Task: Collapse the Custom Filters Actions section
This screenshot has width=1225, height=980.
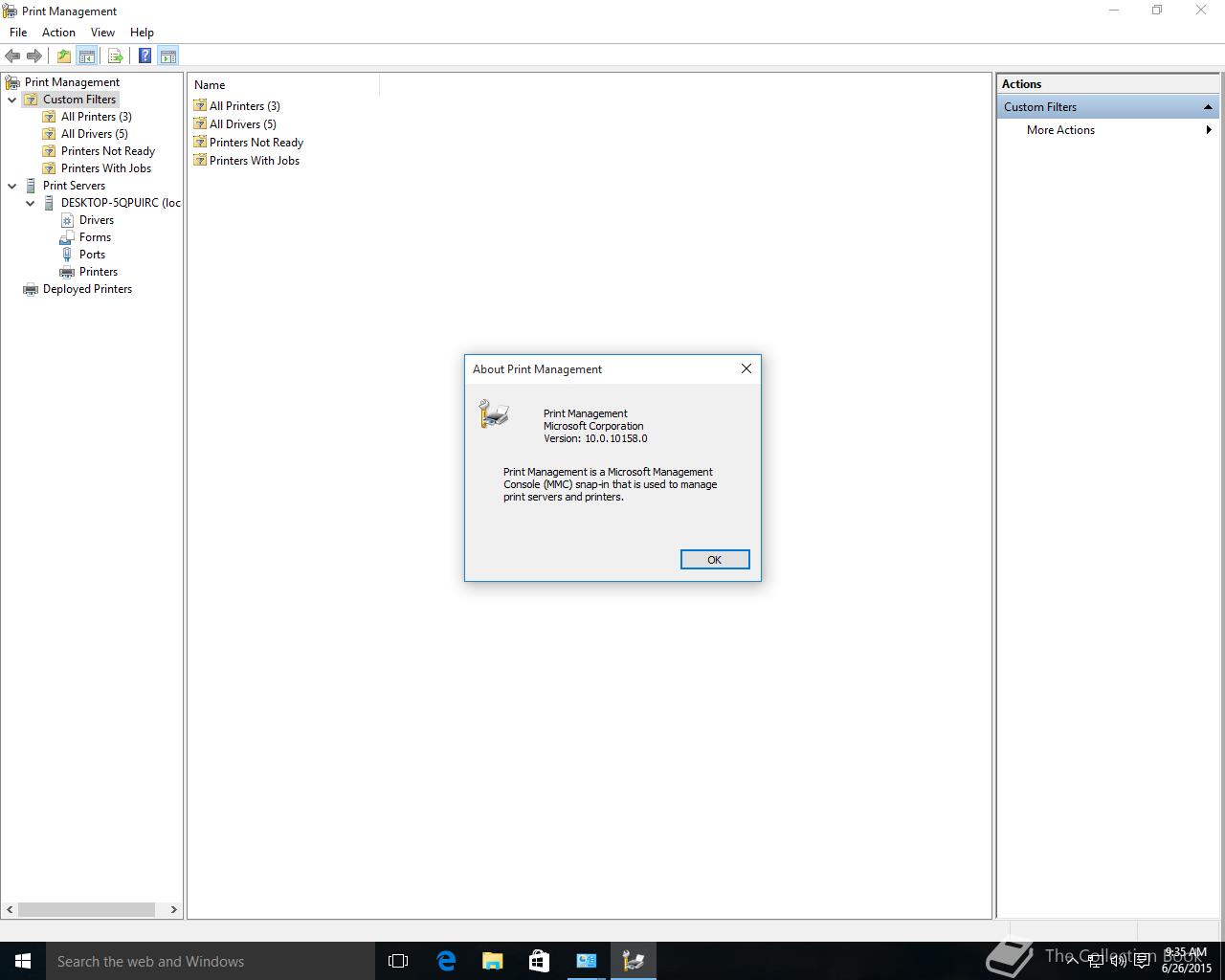Action: (1208, 107)
